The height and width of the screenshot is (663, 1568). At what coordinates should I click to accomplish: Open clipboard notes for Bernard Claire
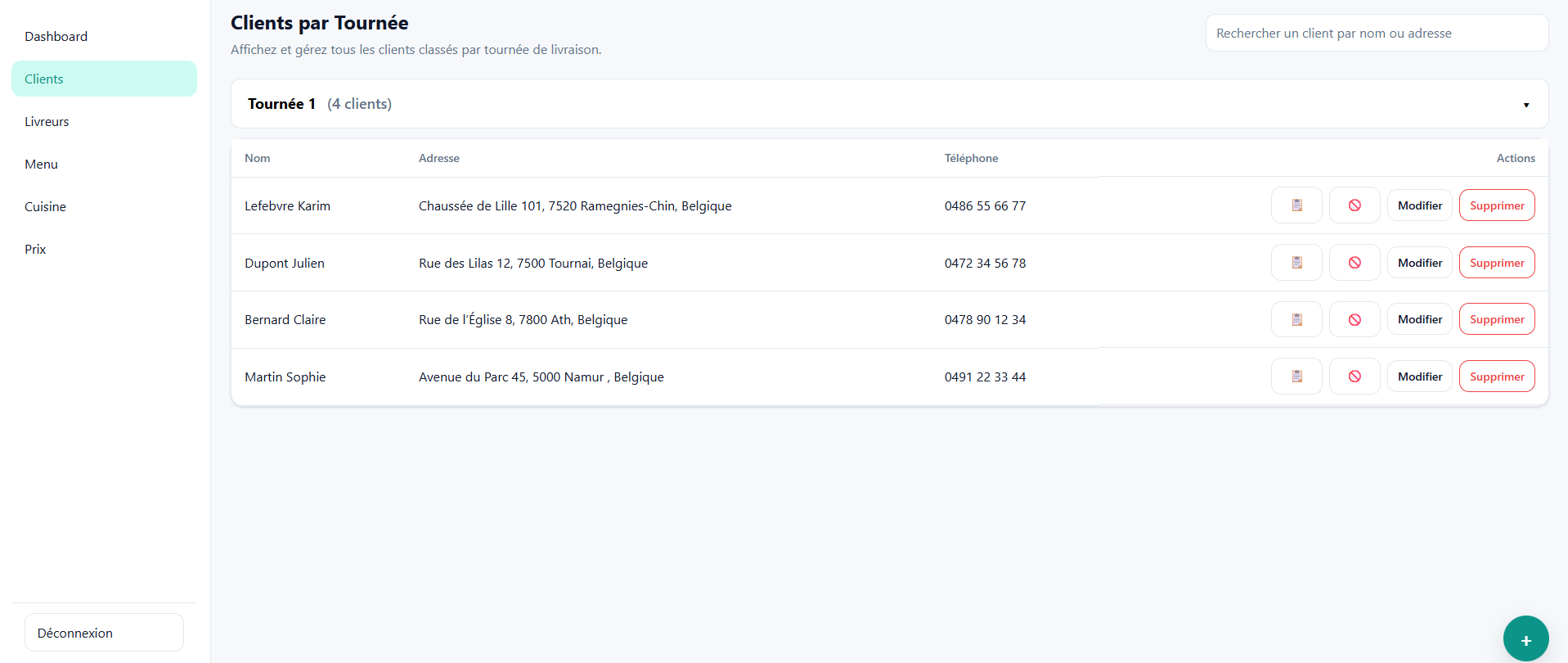(1296, 319)
